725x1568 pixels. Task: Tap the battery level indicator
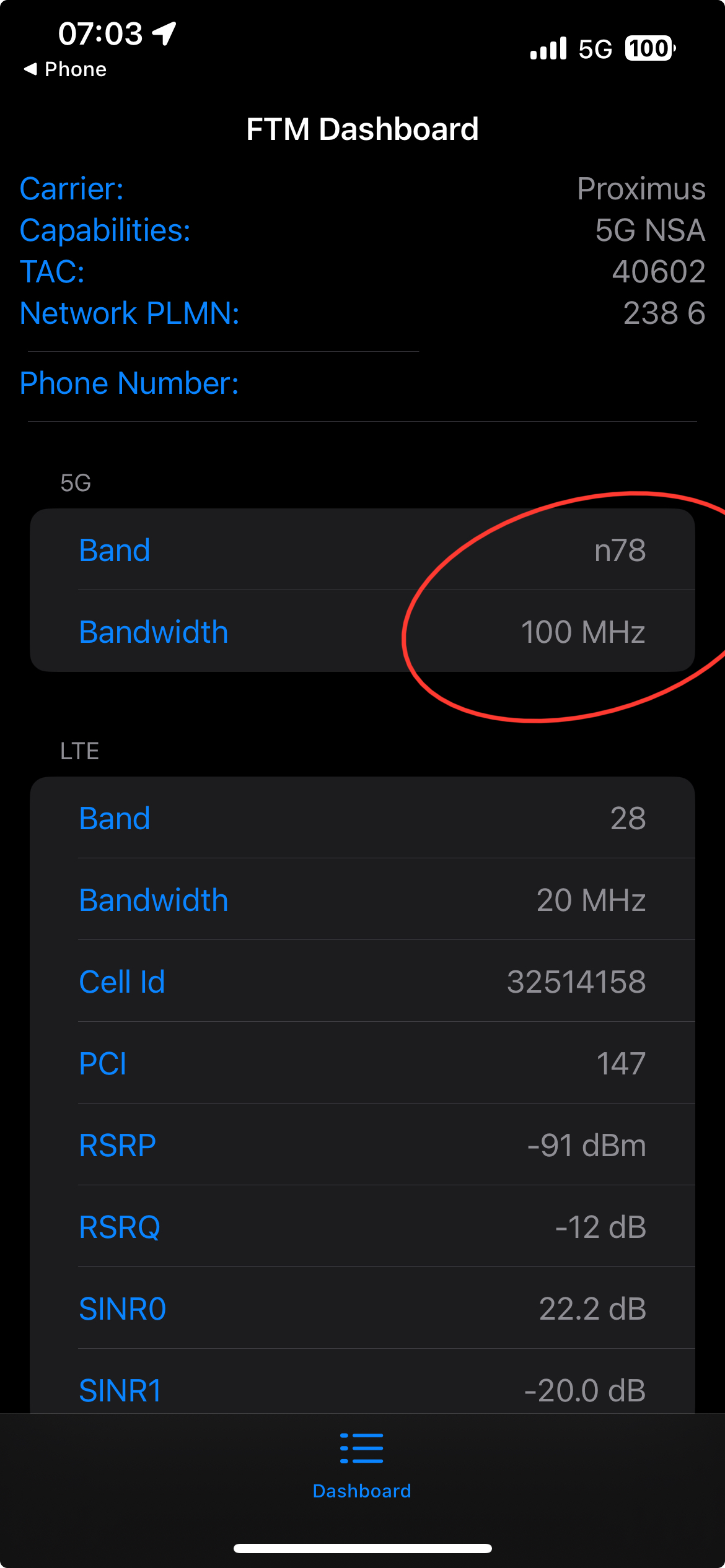pos(649,48)
